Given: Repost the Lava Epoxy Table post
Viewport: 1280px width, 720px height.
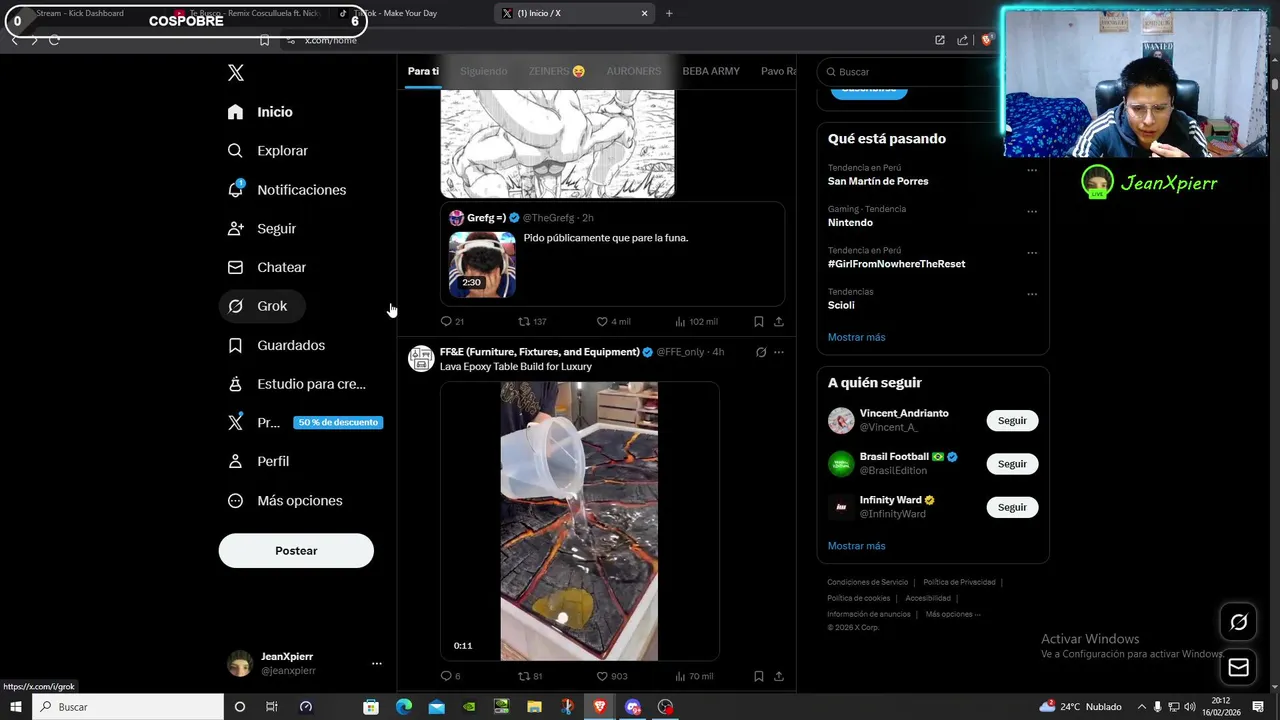Looking at the screenshot, I should coord(530,676).
